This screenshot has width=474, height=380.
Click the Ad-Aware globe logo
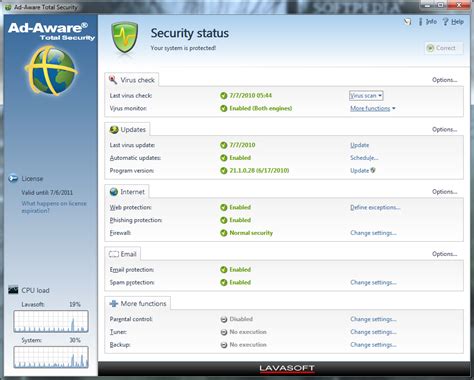coord(51,71)
